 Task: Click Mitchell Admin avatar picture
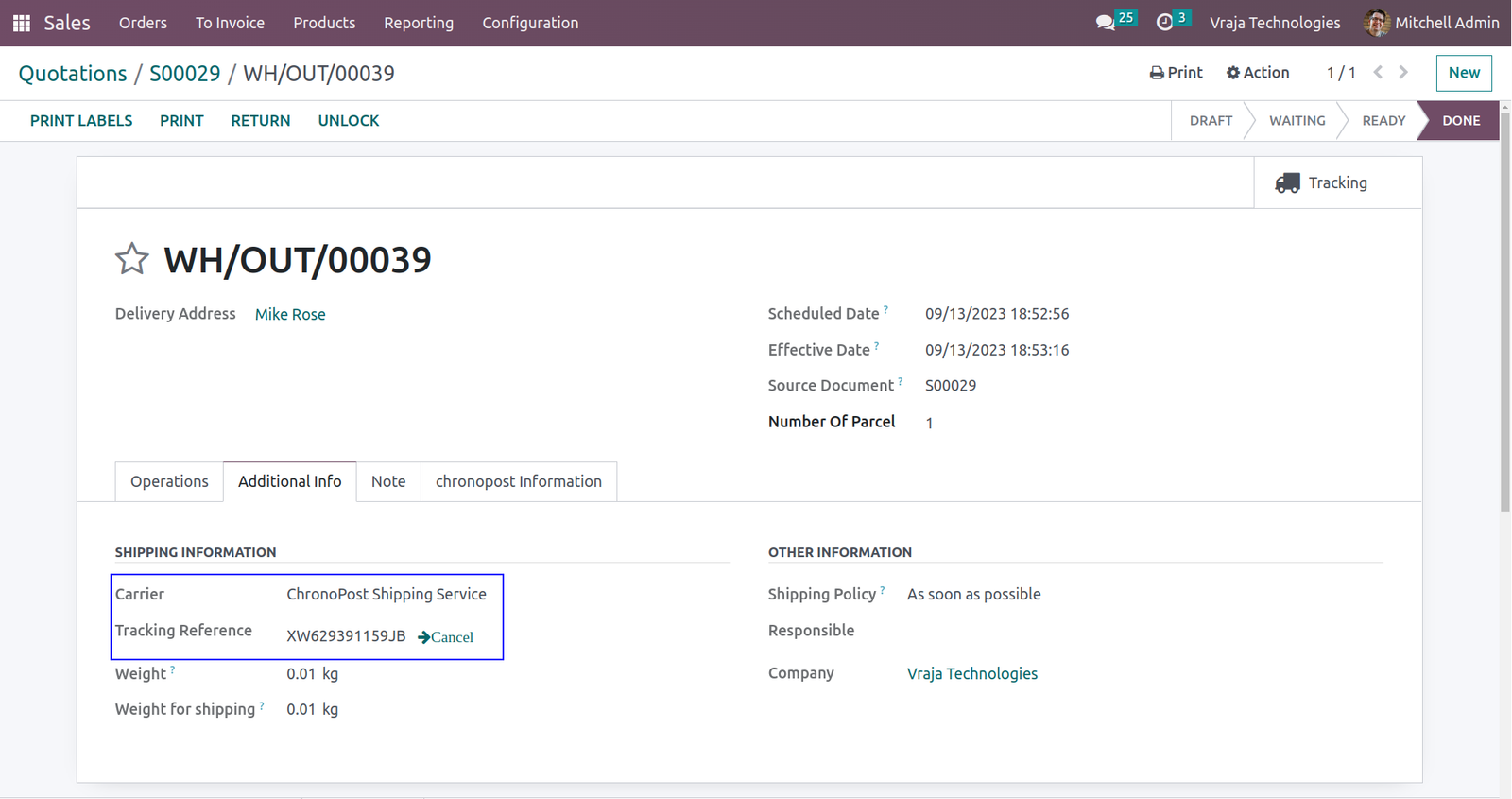pyautogui.click(x=1376, y=23)
